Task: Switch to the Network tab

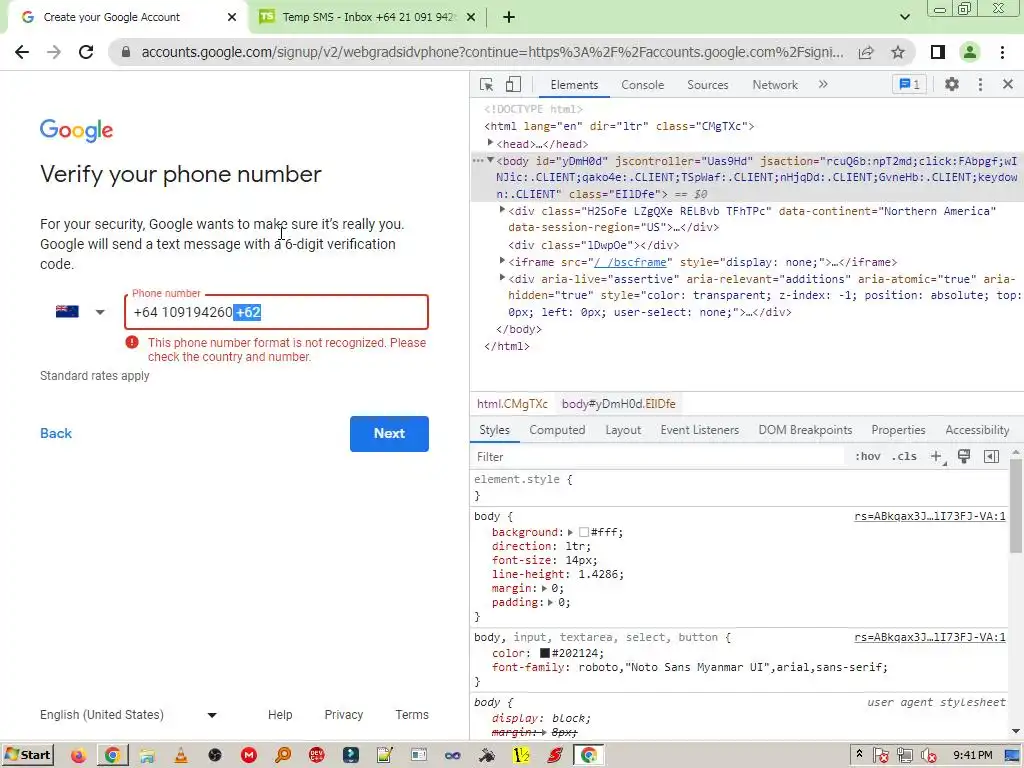Action: coord(775,85)
